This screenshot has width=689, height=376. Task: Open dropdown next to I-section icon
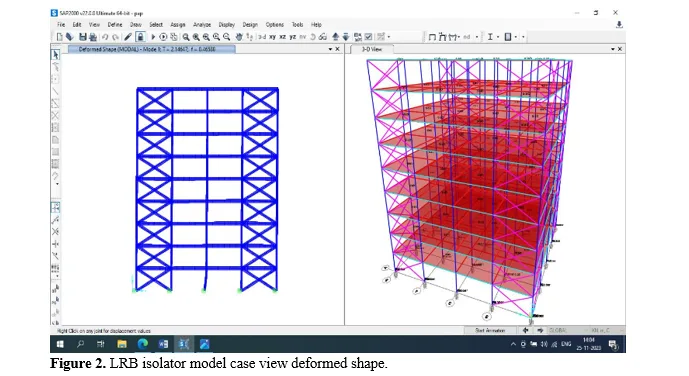498,37
